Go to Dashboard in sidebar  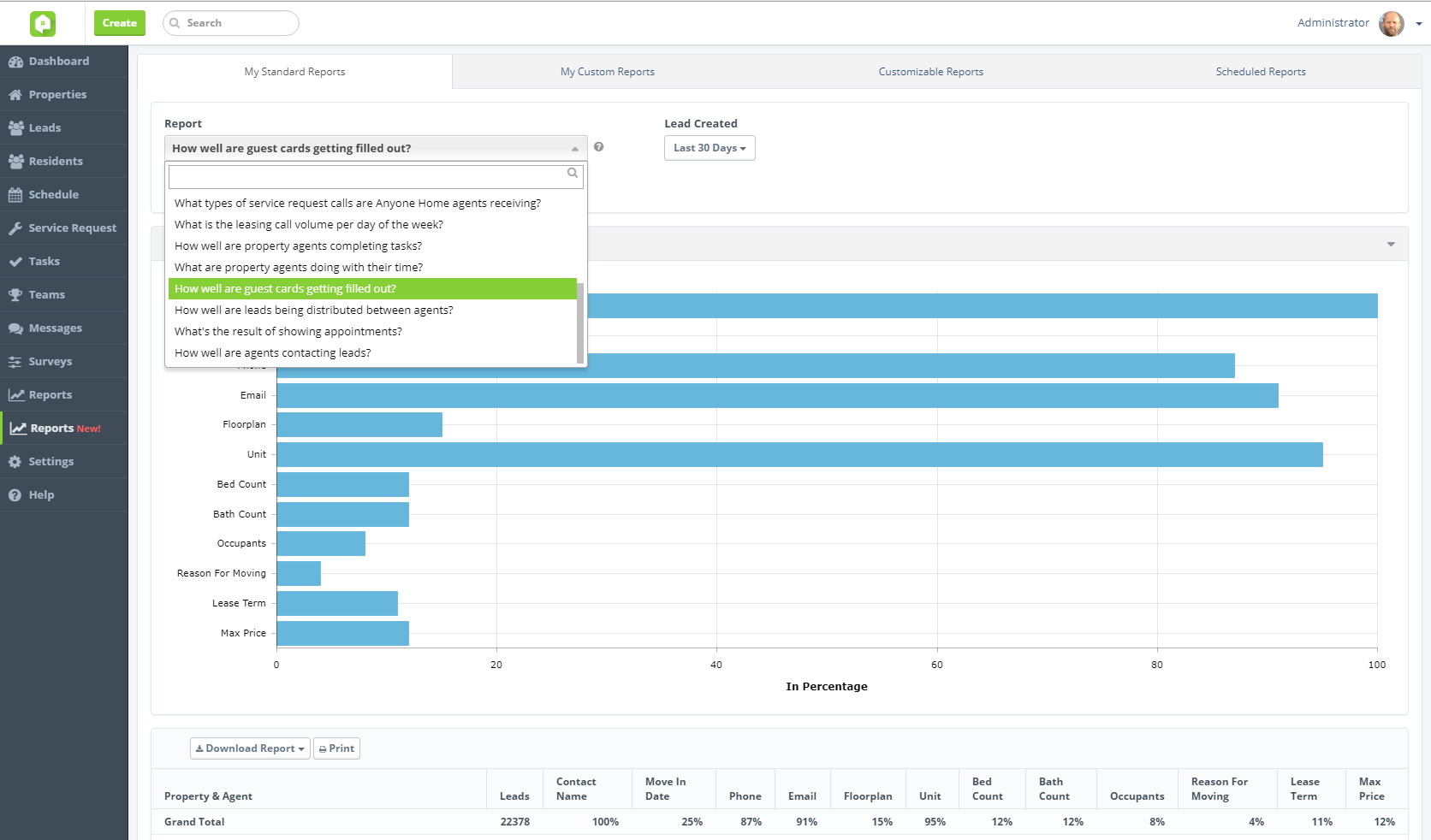64,62
